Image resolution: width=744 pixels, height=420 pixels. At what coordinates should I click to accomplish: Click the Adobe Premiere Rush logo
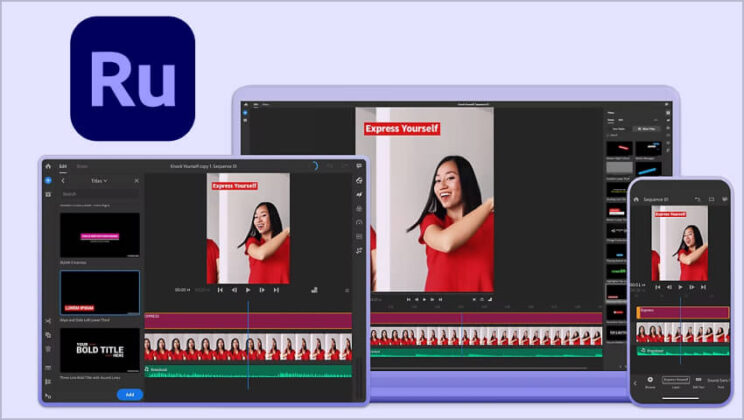[x=132, y=78]
